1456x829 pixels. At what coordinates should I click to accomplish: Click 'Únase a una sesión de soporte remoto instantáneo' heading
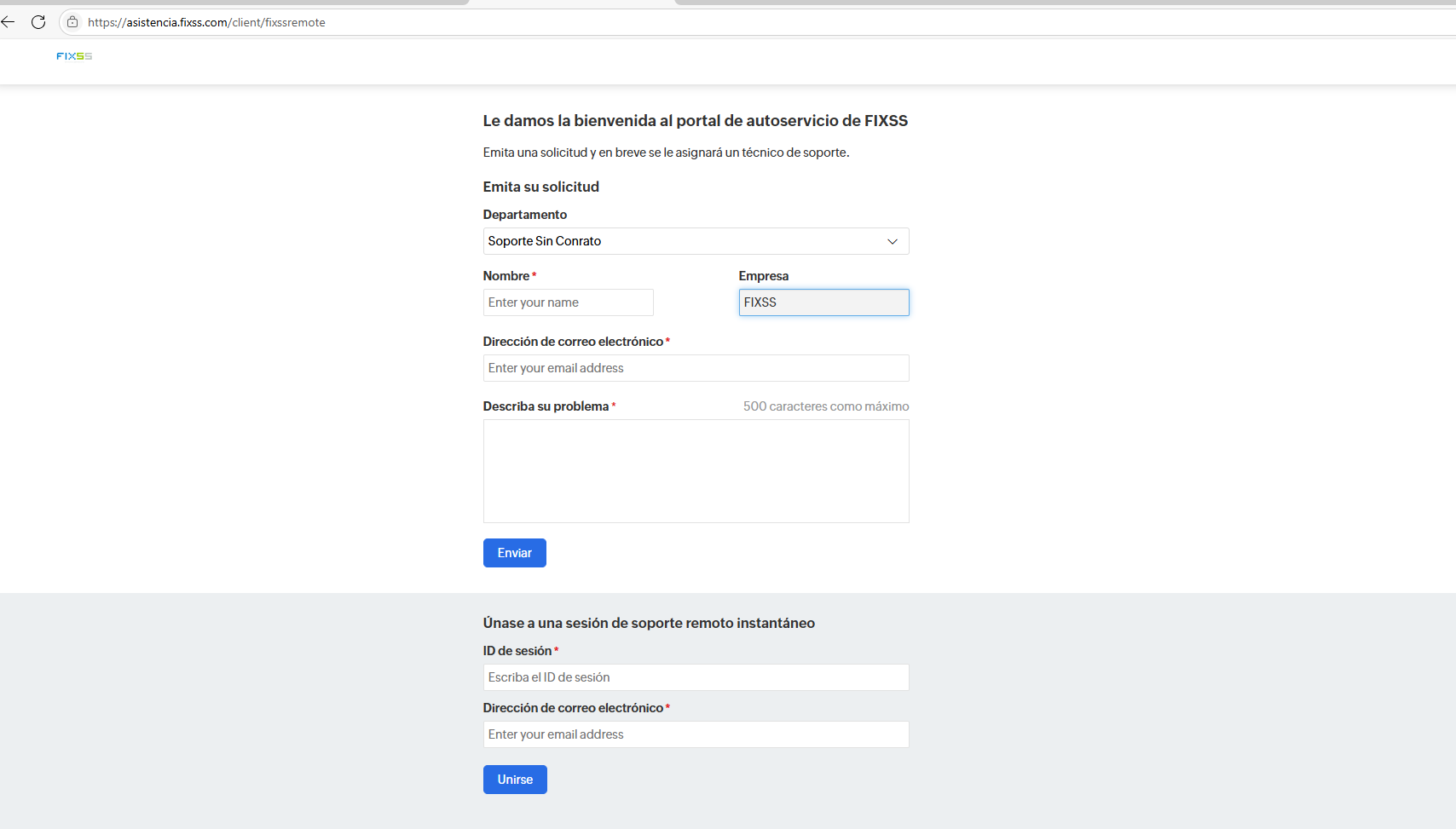click(649, 623)
